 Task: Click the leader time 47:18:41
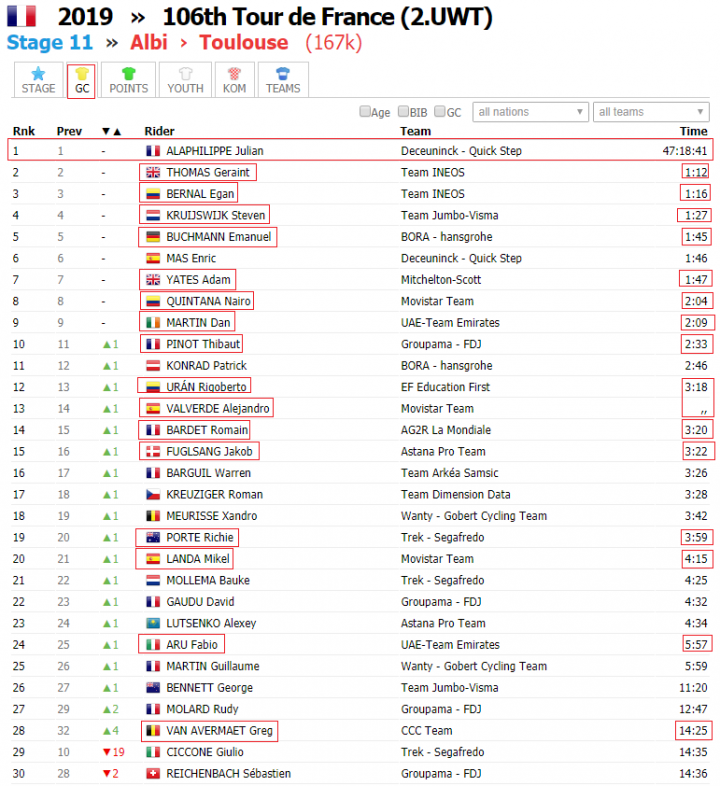(x=685, y=151)
